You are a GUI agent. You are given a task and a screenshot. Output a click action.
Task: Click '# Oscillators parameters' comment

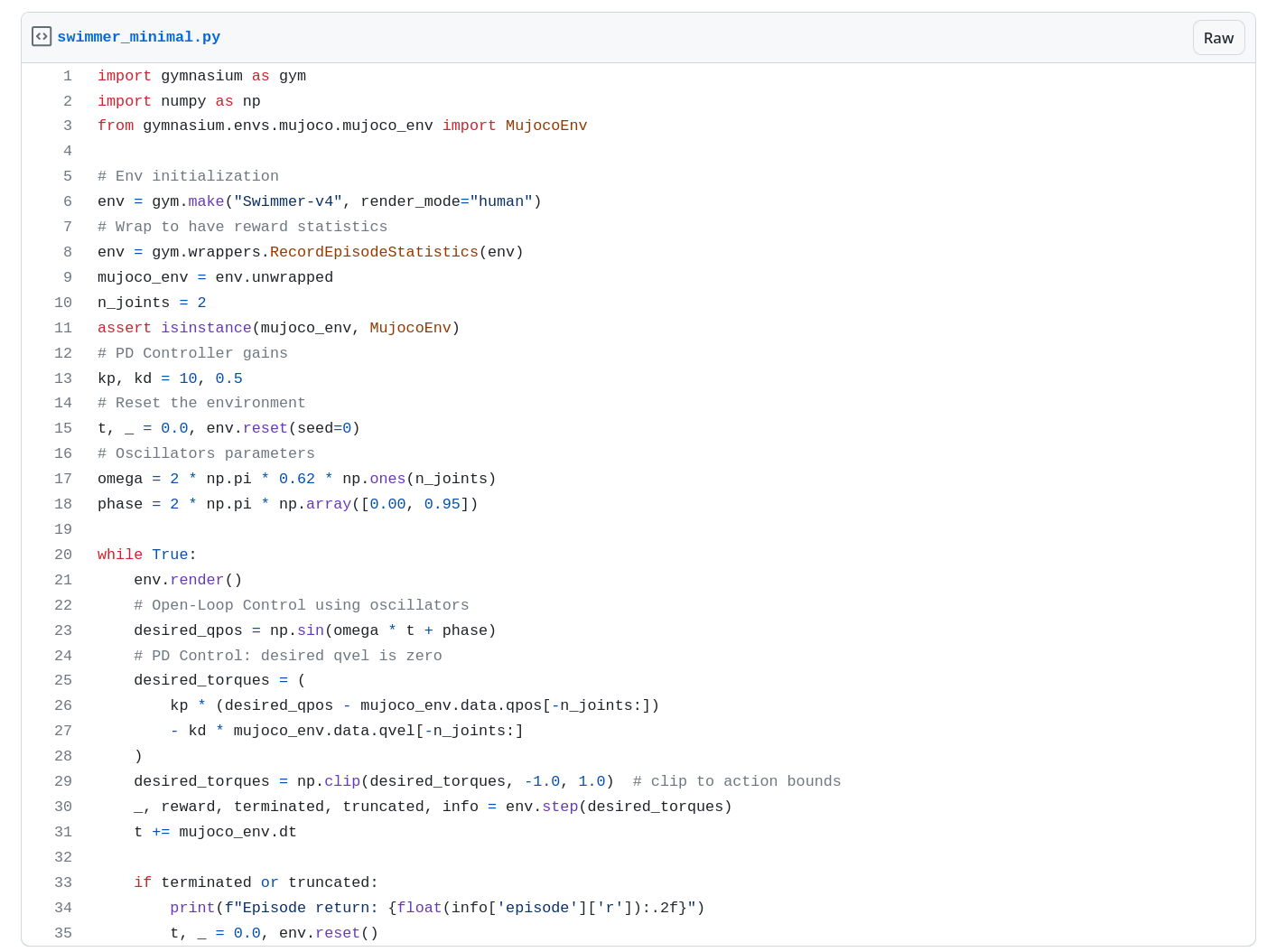pyautogui.click(x=206, y=453)
